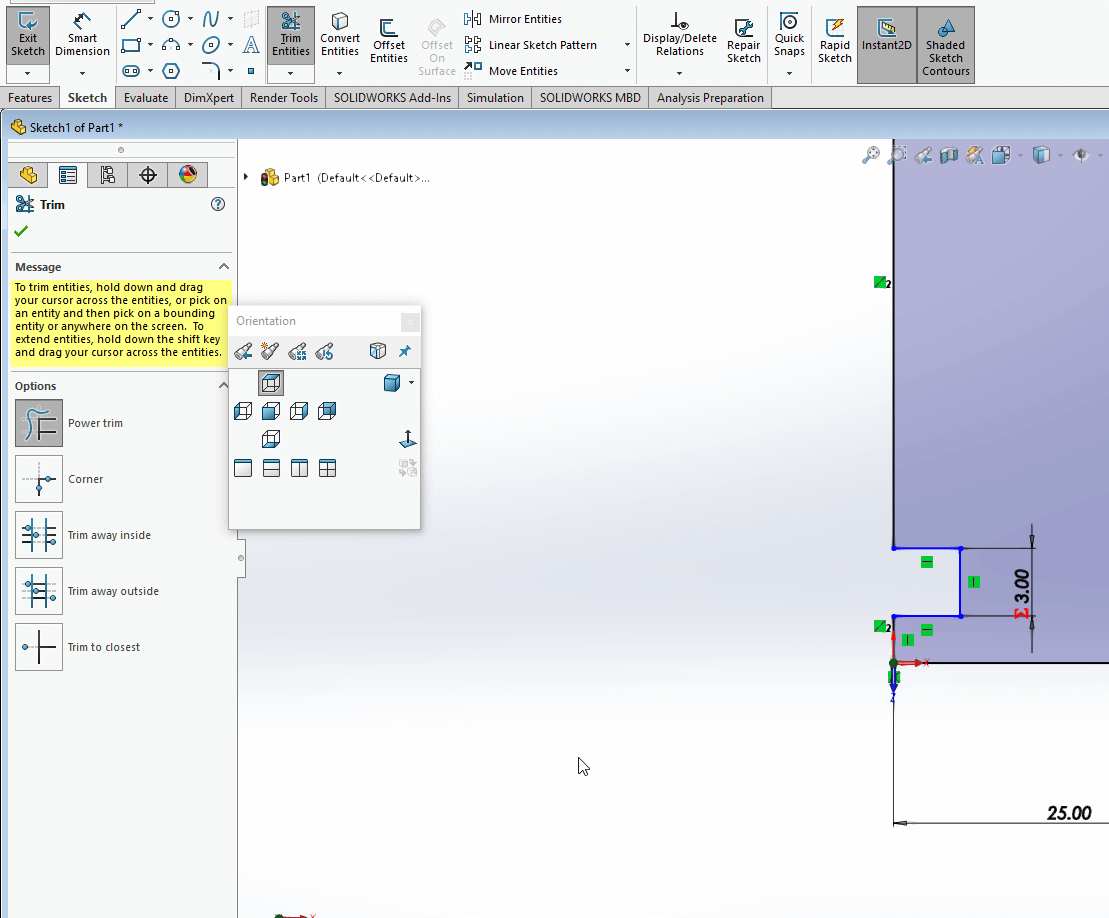
Task: Click Previous View in Orientation dialog
Action: (243, 351)
